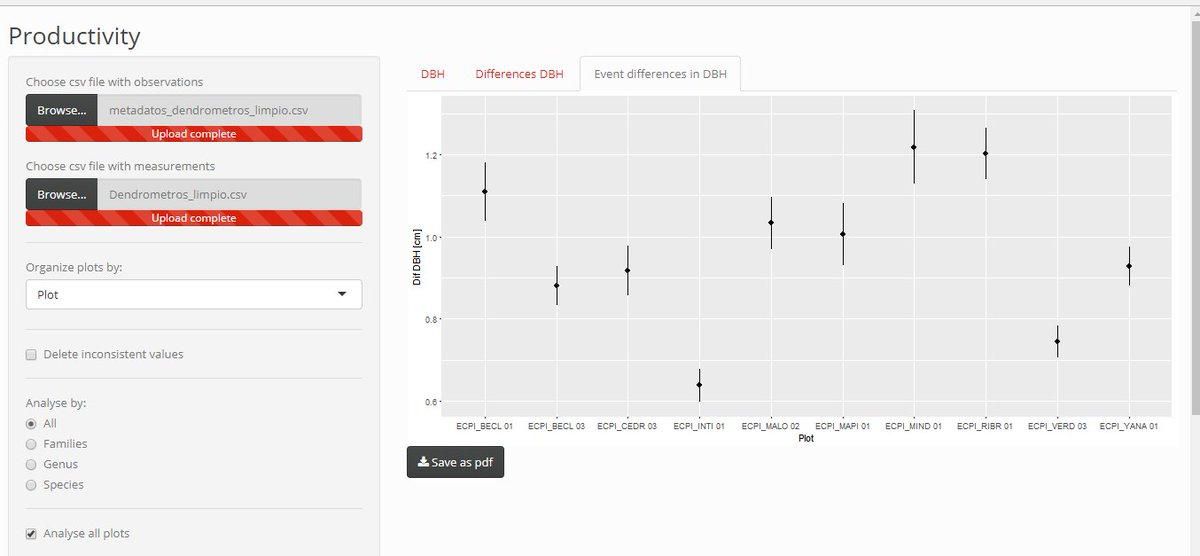Click the ECPI_BECL 03 axis label

point(556,427)
